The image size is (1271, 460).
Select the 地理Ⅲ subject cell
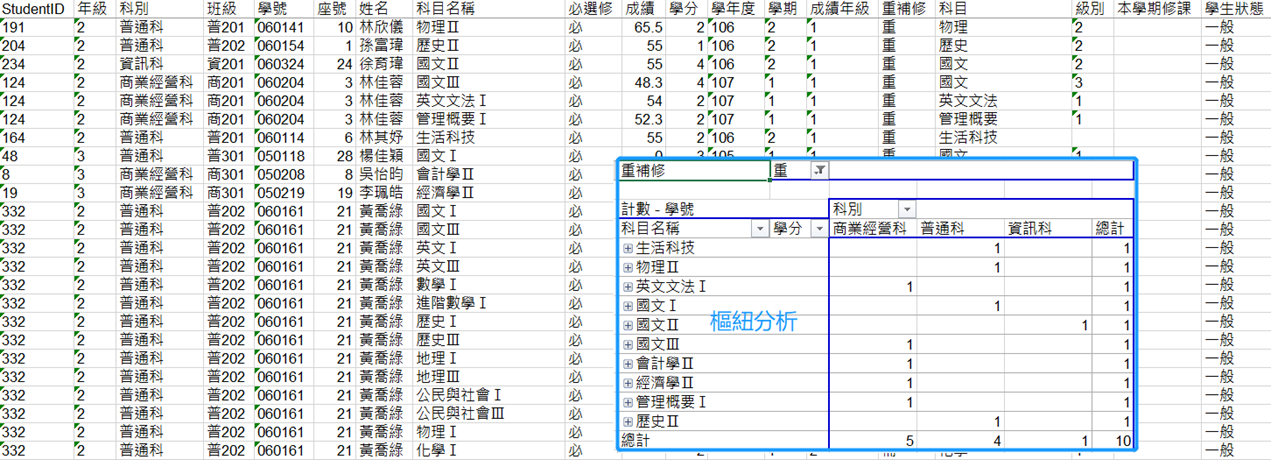click(x=488, y=376)
